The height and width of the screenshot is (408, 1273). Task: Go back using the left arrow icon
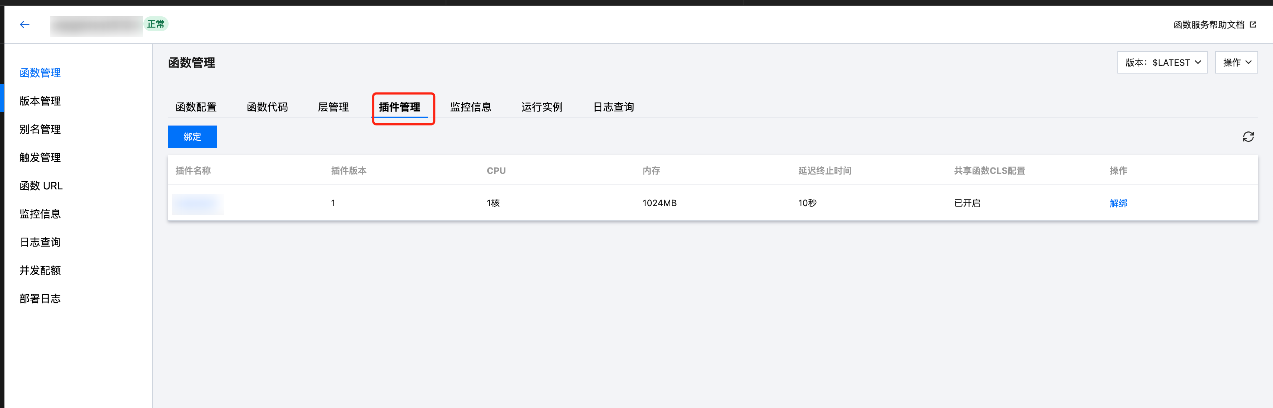pyautogui.click(x=25, y=24)
